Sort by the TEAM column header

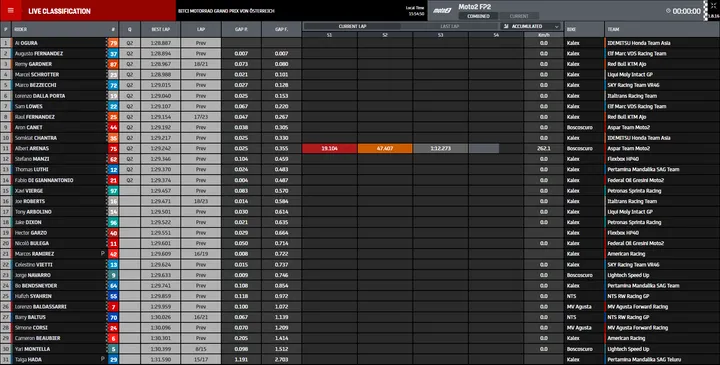(662, 29)
